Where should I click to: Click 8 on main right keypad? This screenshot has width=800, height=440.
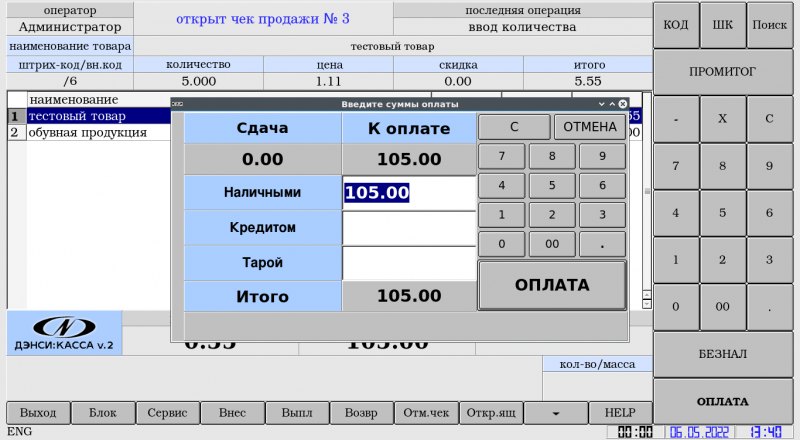(722, 166)
